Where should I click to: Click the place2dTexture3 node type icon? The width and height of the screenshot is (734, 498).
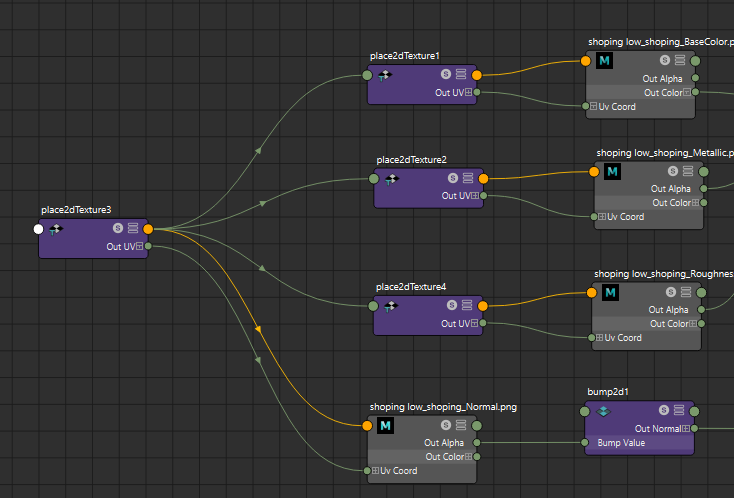56,229
